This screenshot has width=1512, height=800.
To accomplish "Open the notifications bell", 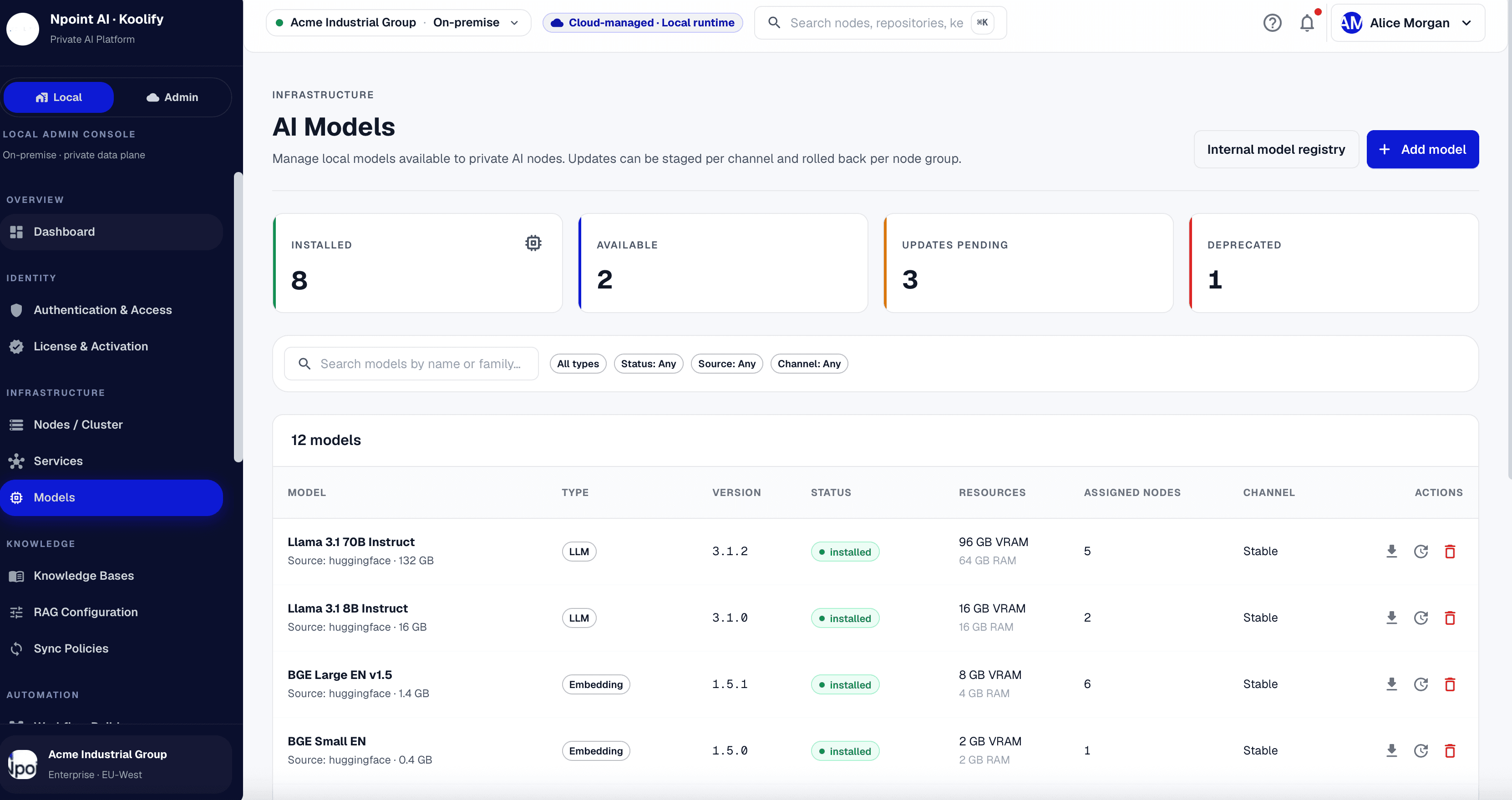I will click(x=1307, y=23).
